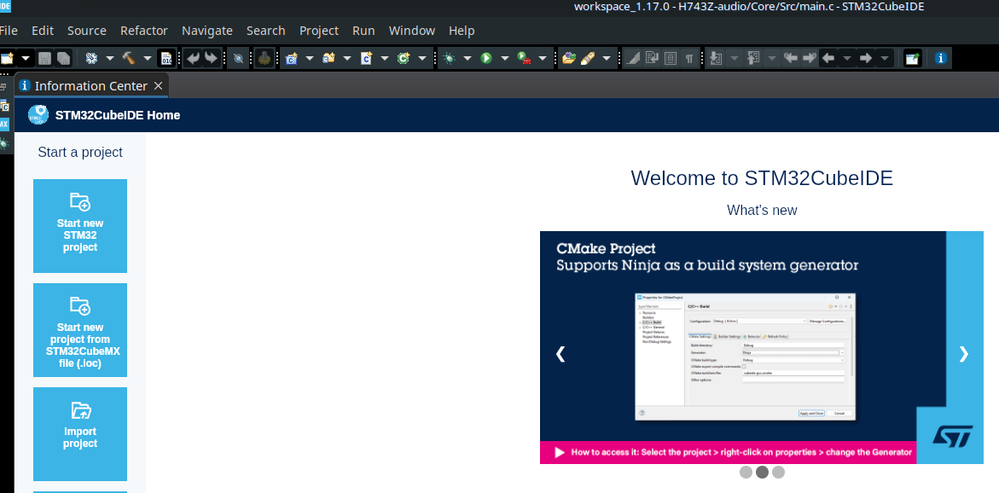The width and height of the screenshot is (999, 493).
Task: Click the New C source file icon
Action: [x=366, y=59]
